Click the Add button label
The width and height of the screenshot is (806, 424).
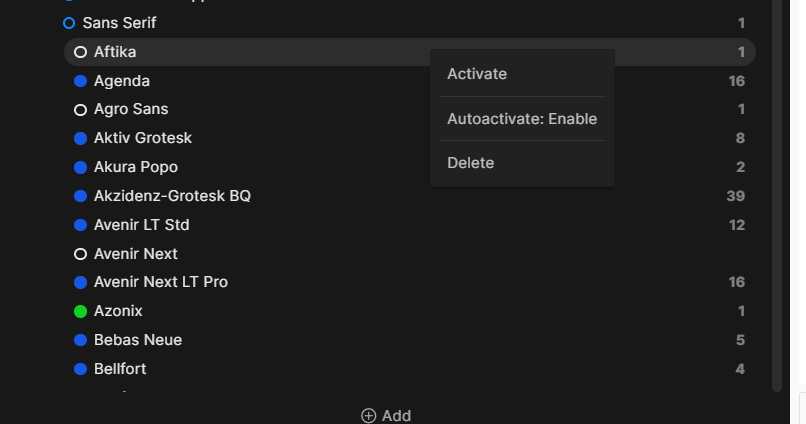396,416
